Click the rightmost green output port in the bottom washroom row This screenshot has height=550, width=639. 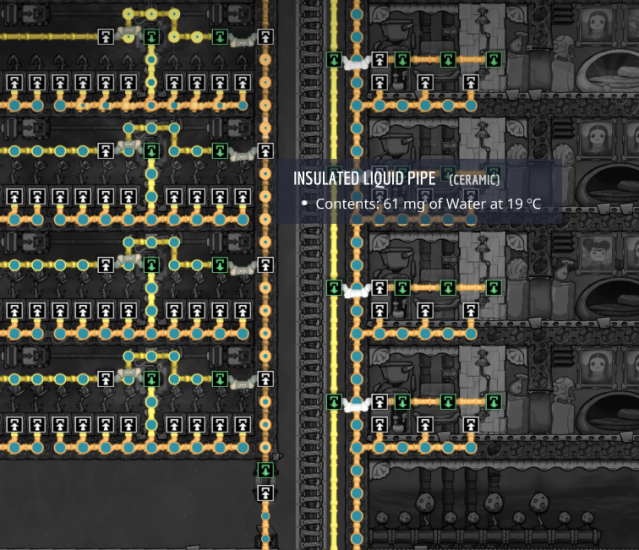494,402
